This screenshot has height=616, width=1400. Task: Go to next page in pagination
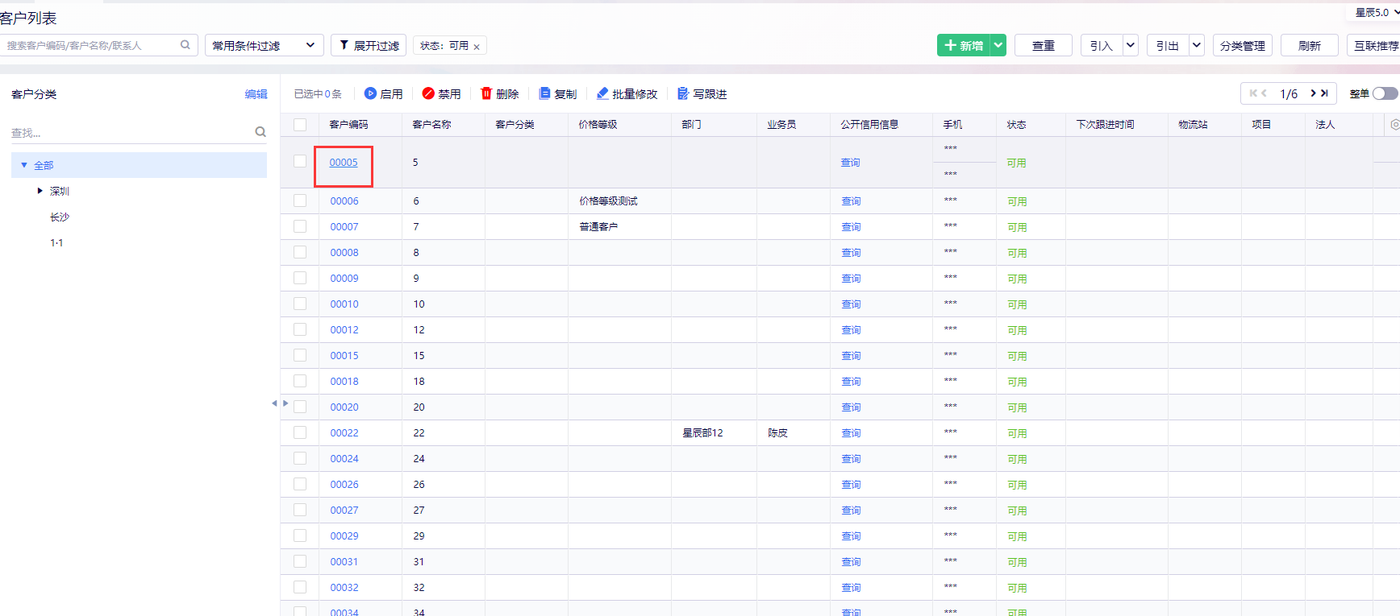click(1312, 93)
